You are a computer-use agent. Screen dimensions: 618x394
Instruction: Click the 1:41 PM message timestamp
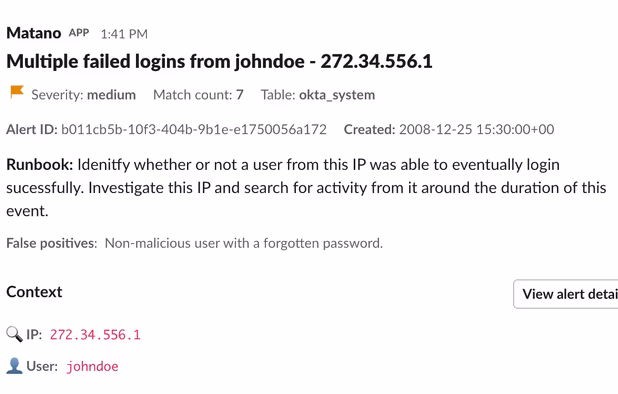point(124,34)
